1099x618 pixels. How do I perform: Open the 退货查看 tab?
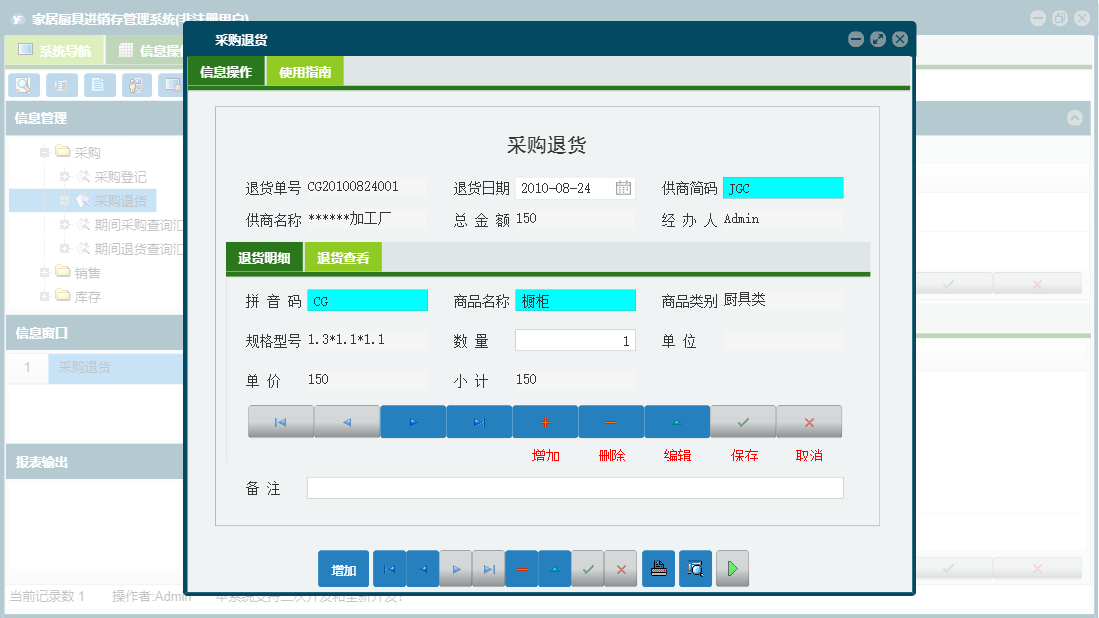pos(344,257)
